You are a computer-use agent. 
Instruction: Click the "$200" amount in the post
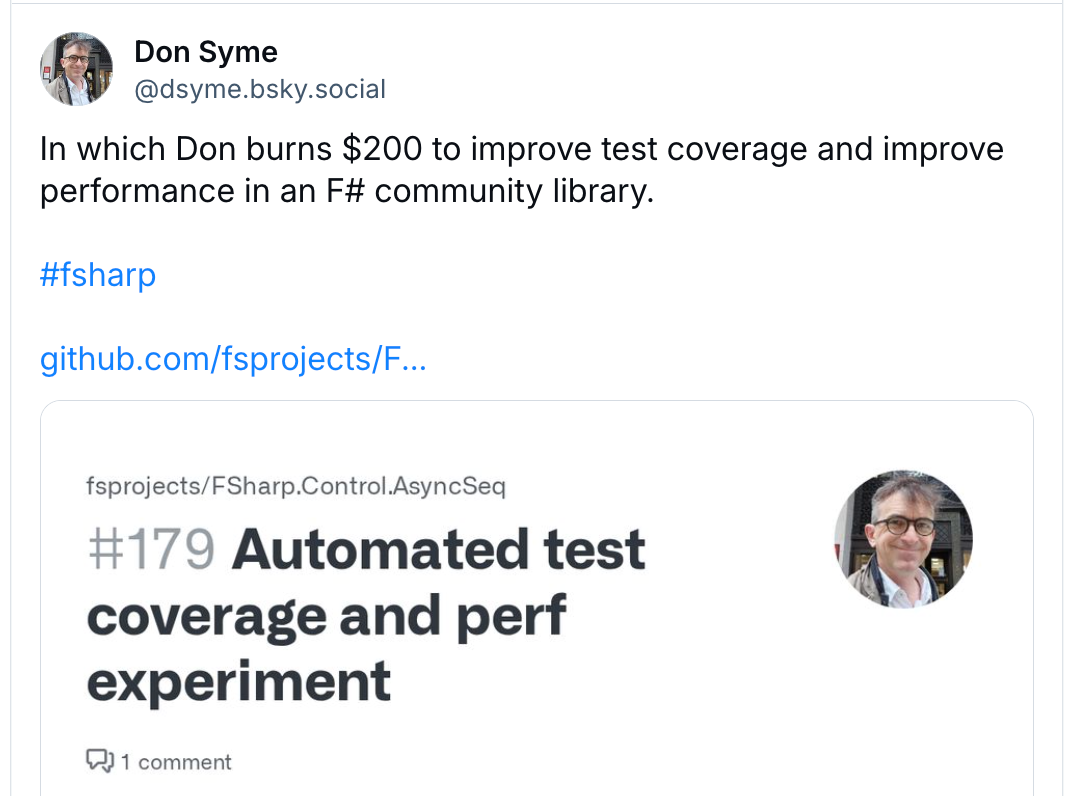click(381, 149)
